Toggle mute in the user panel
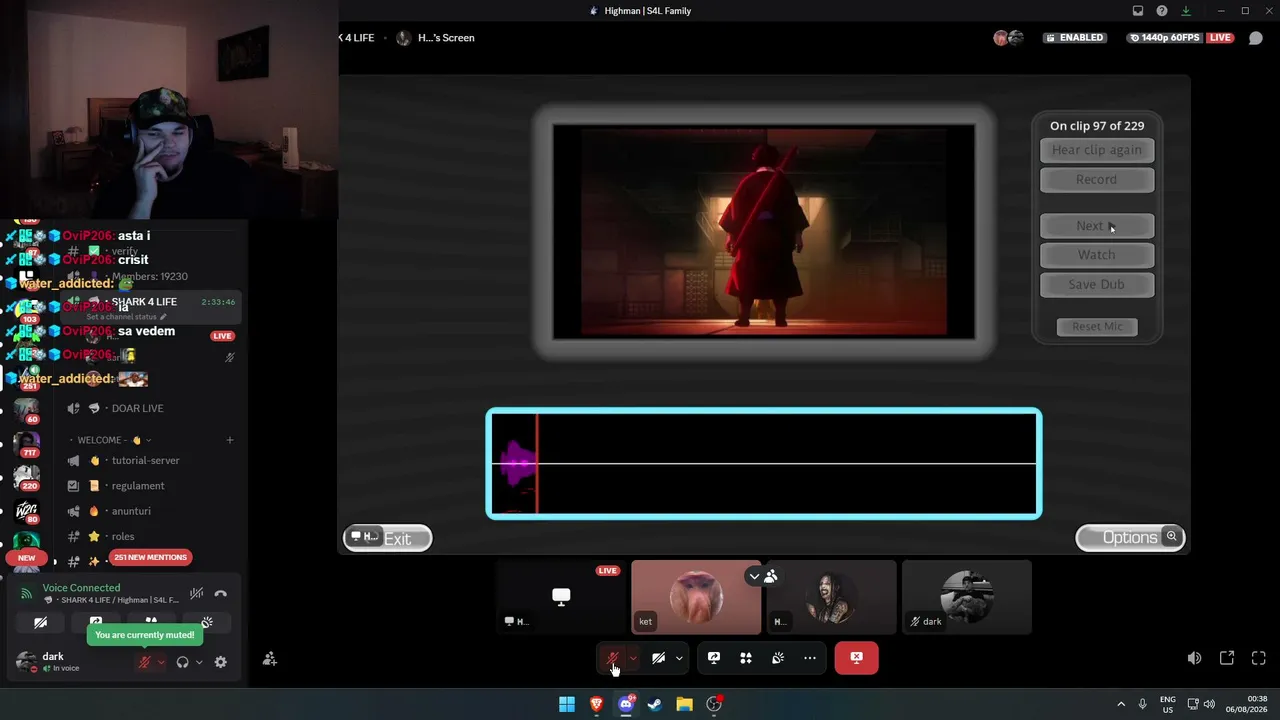The height and width of the screenshot is (720, 1280). (x=144, y=662)
